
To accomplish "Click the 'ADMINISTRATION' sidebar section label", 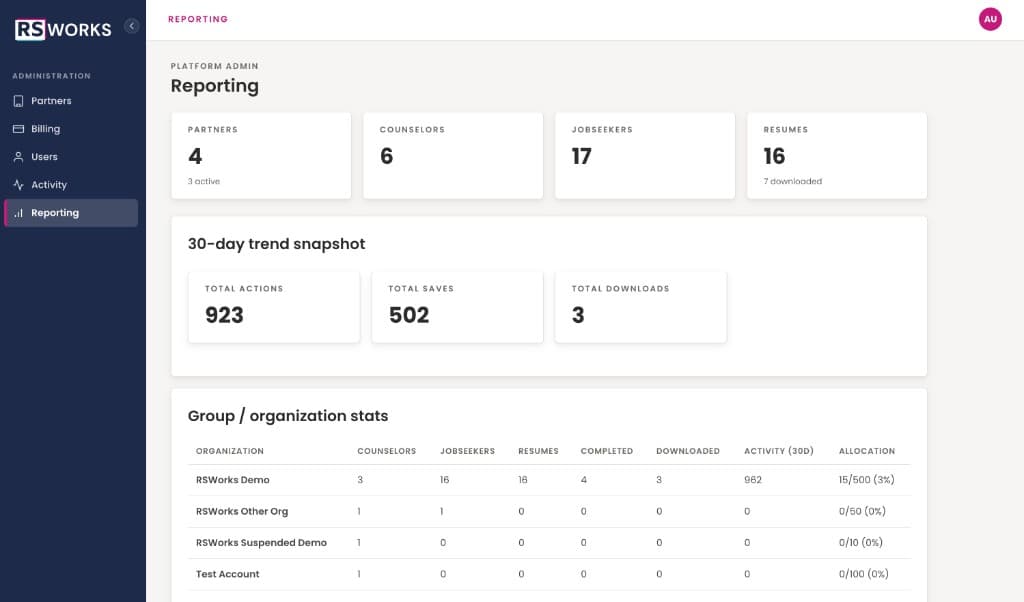I will (52, 76).
